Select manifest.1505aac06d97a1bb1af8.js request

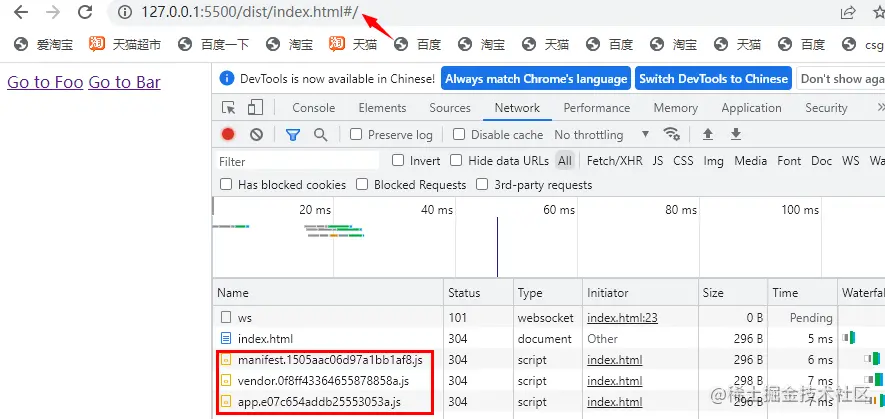pyautogui.click(x=549, y=360)
